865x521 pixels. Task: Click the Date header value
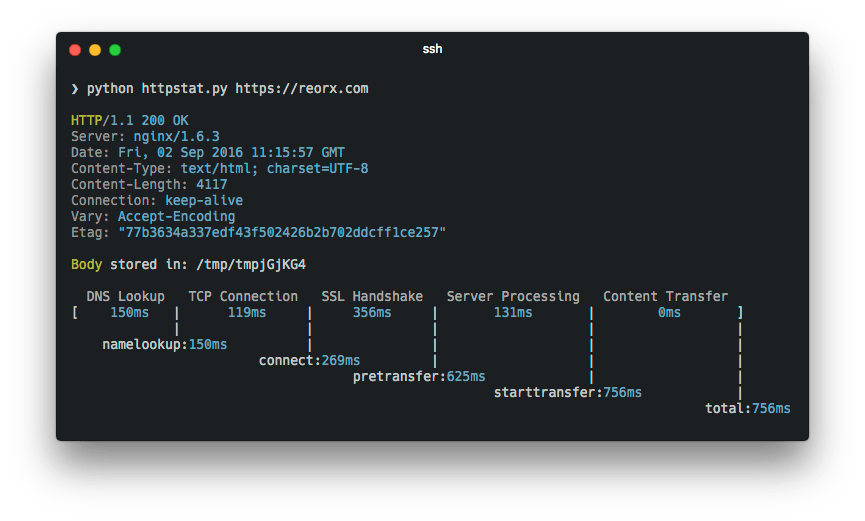point(231,152)
